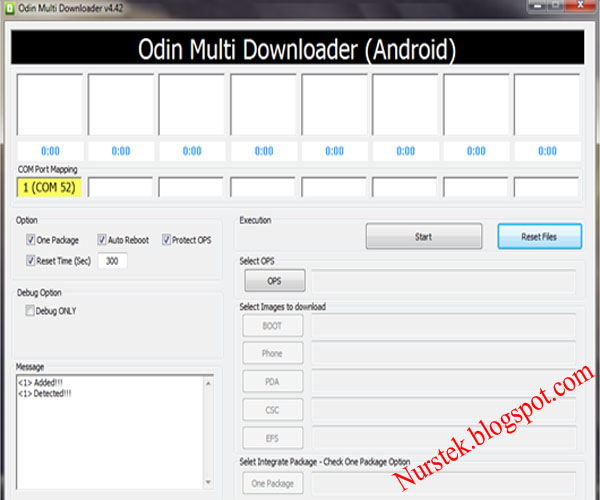Click the One Package file button
This screenshot has height=500, width=600.
click(x=272, y=483)
